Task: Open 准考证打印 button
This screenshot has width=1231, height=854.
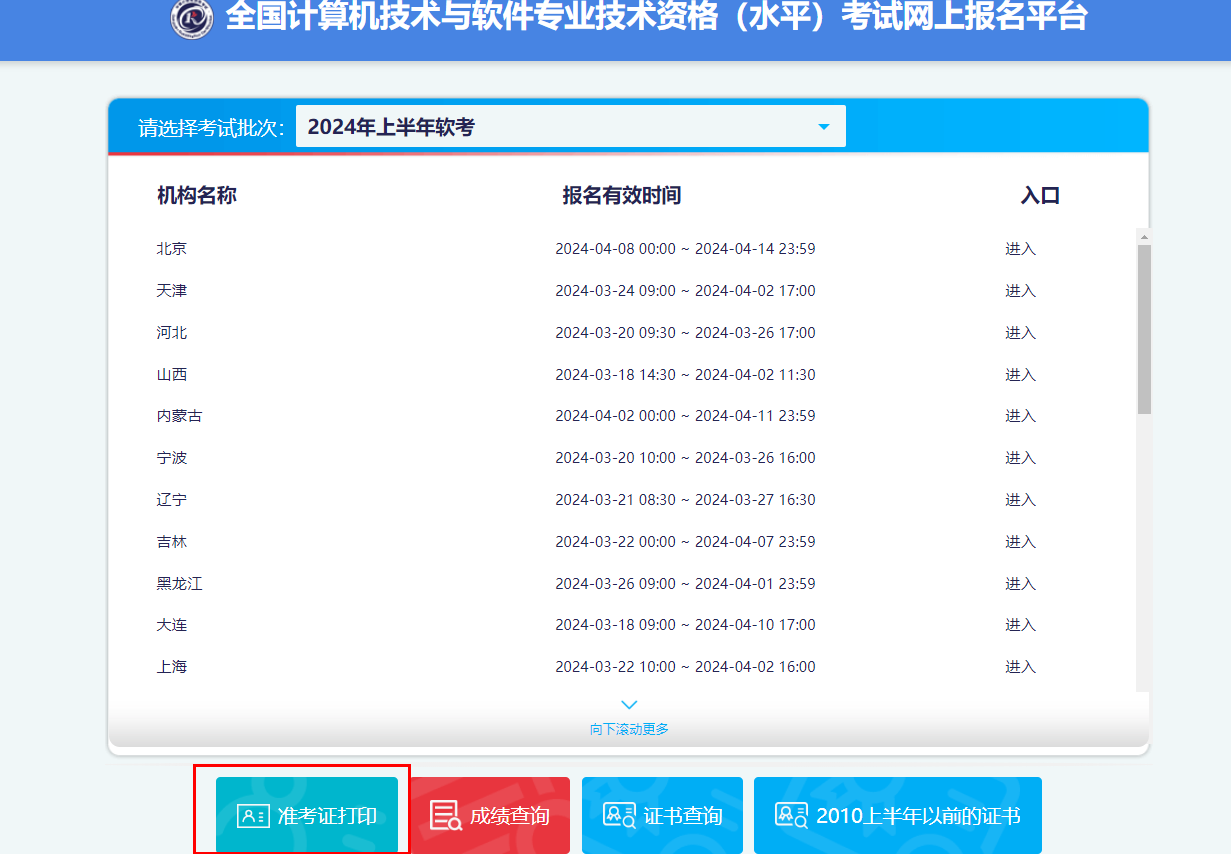Action: point(307,815)
